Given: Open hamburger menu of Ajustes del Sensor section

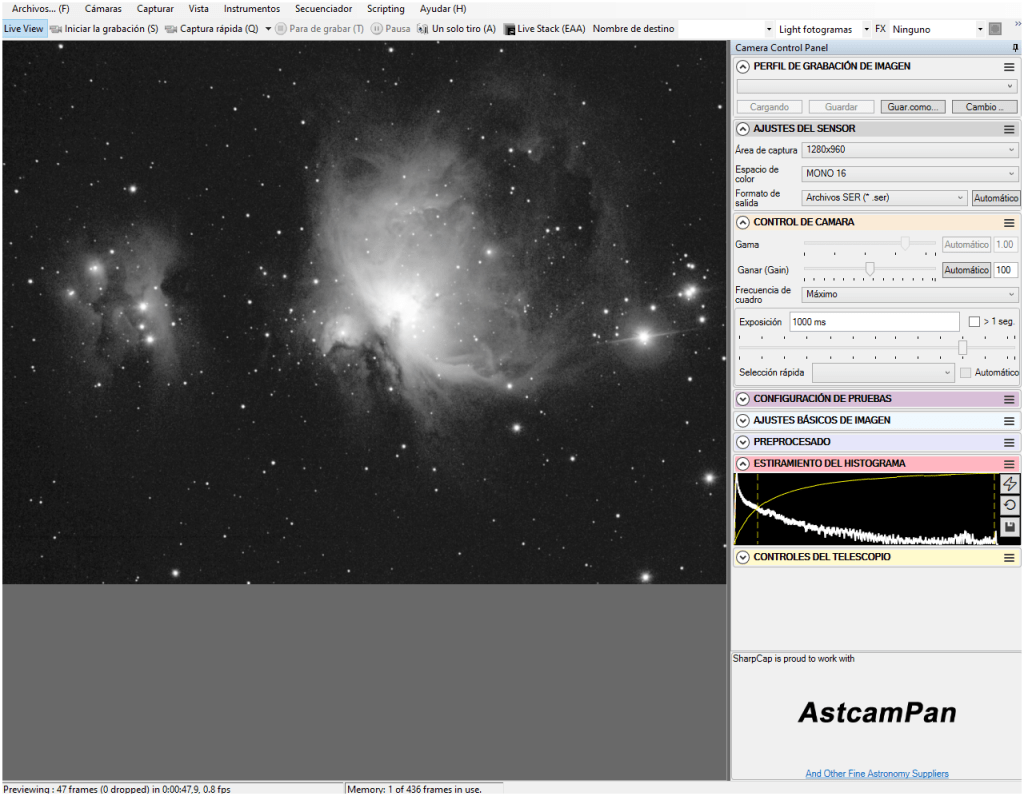Looking at the screenshot, I should [1009, 129].
